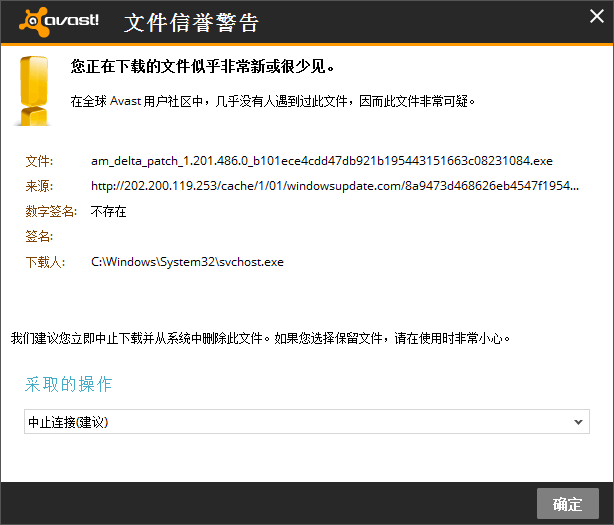Click the sentence about the Avast 用户社区

coord(273,101)
